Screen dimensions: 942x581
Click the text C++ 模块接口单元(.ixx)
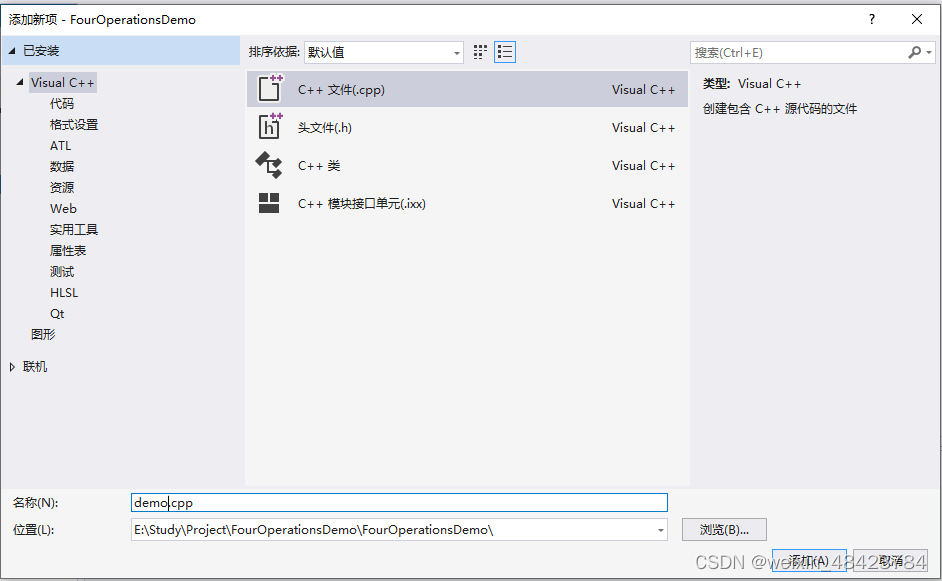tap(362, 204)
